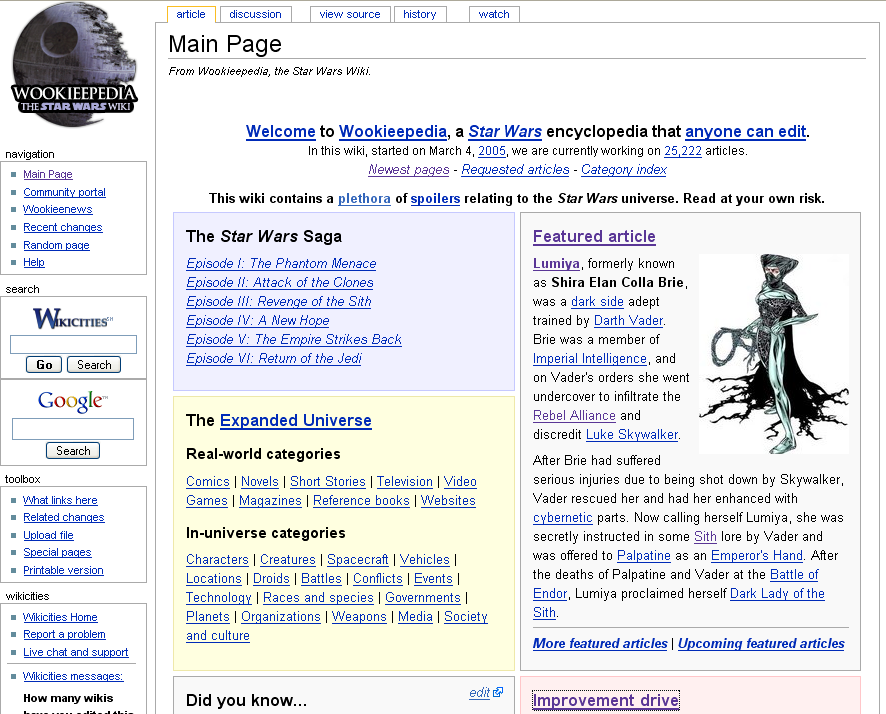Focus the Wikicities search text field
The height and width of the screenshot is (714, 886).
[73, 344]
